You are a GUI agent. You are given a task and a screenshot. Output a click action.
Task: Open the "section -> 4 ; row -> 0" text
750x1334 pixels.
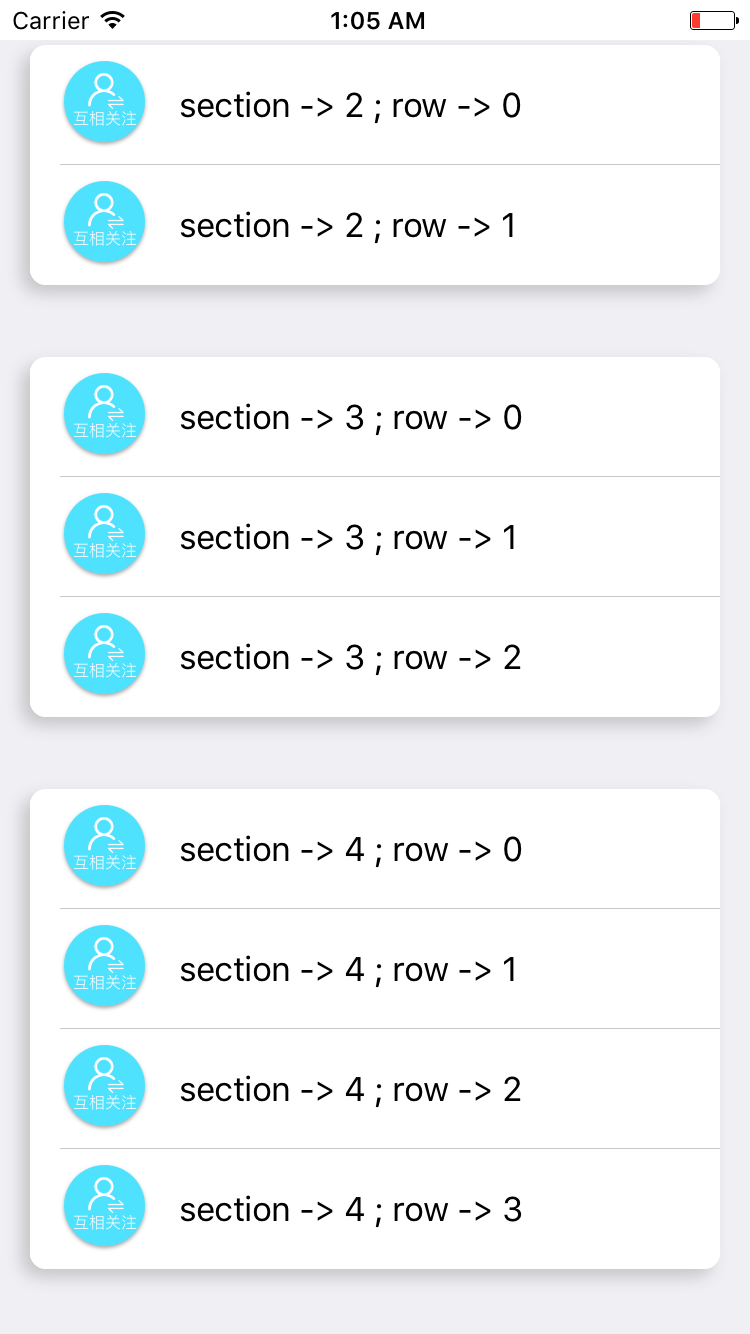(x=350, y=850)
